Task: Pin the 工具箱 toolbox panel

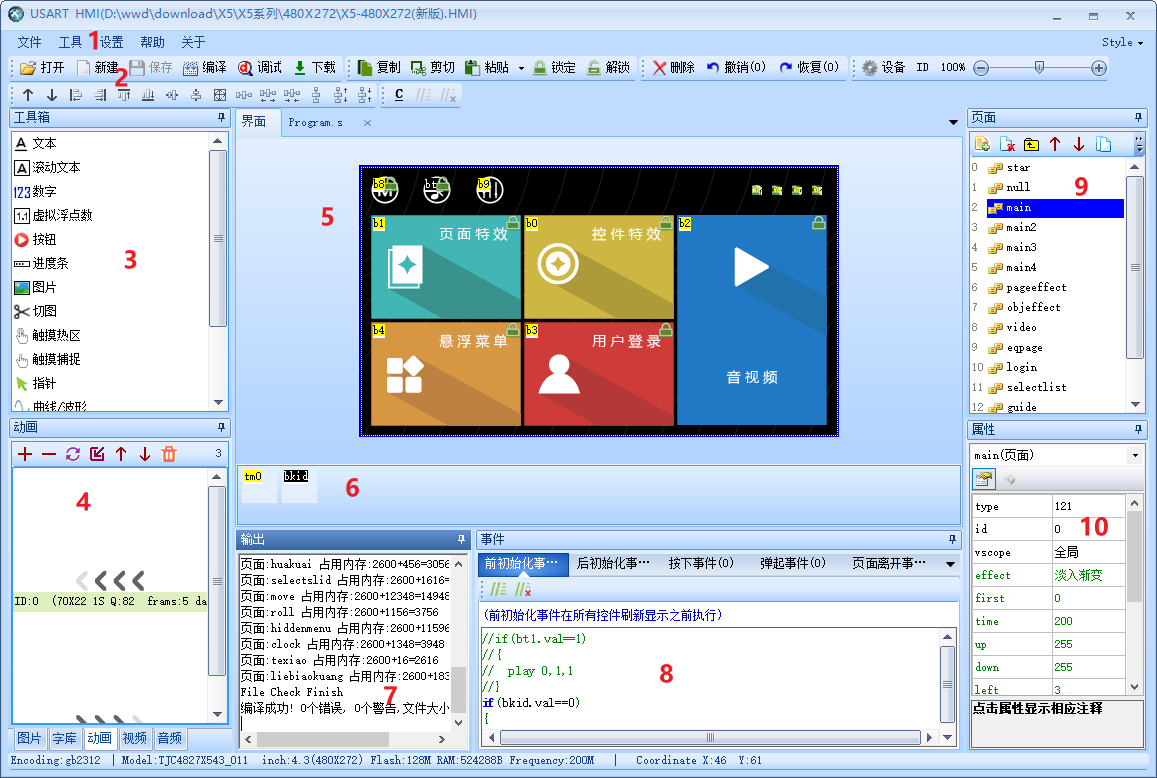Action: 221,118
